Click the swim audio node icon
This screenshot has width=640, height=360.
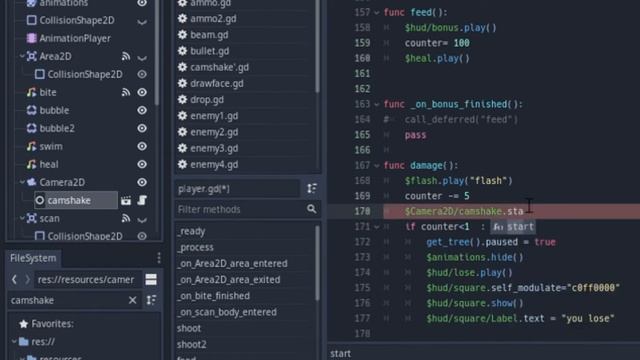point(31,146)
